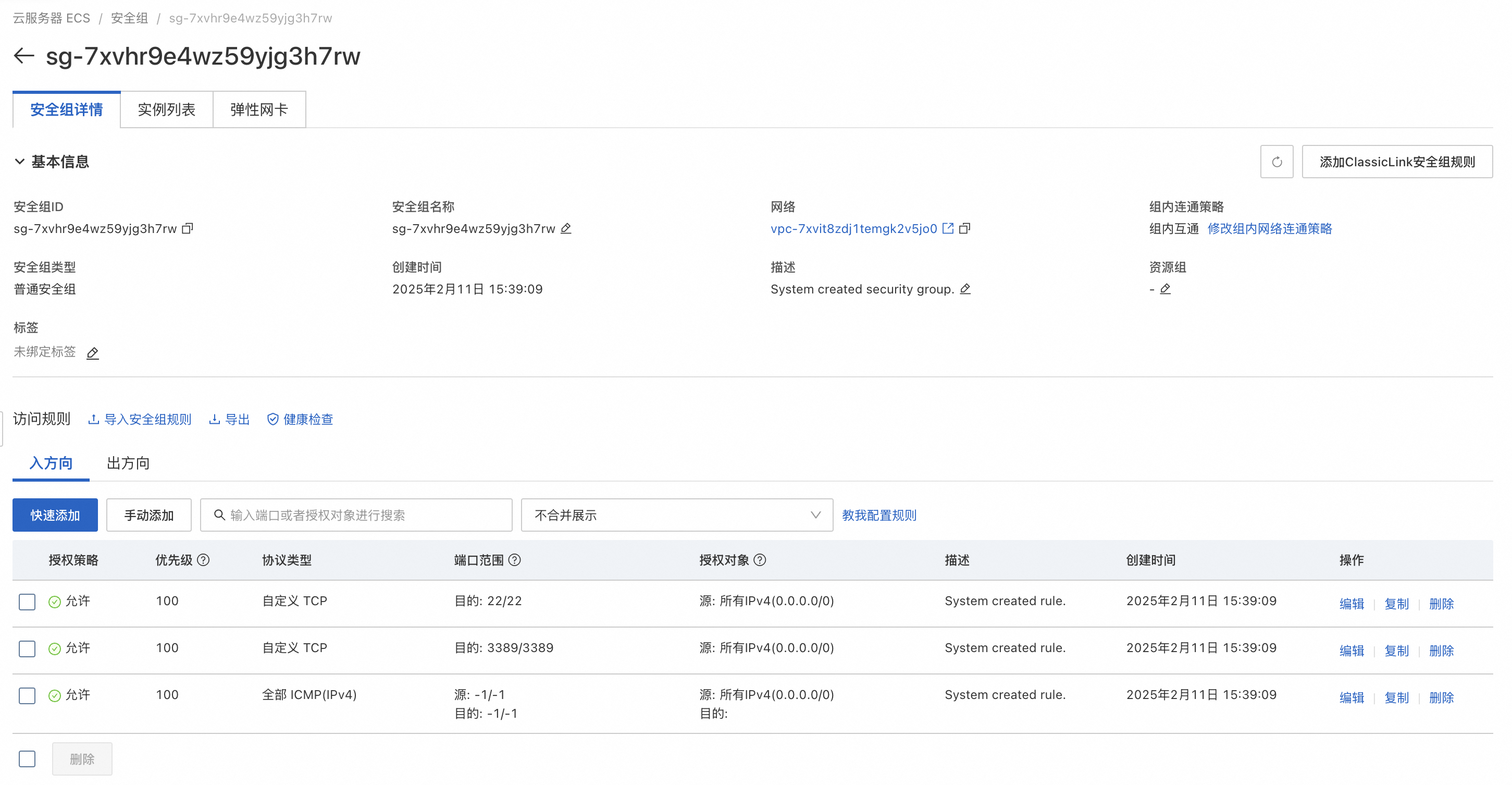This screenshot has height=785, width=1512.
Task: Click the refresh icon button
Action: (x=1276, y=162)
